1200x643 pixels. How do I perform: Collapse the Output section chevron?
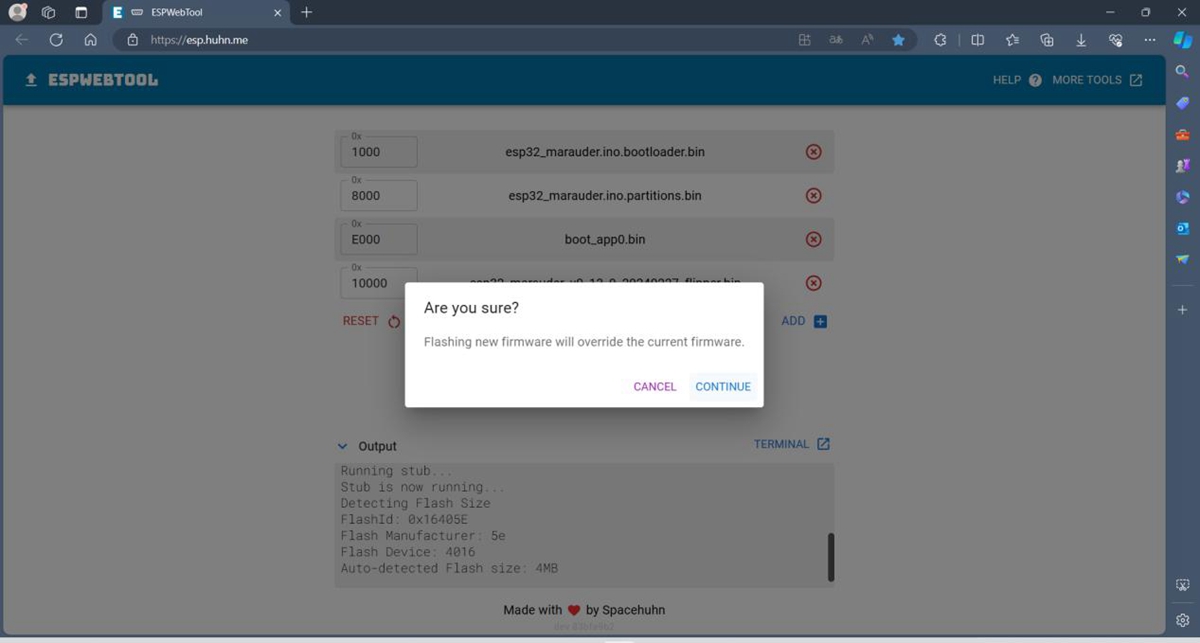pos(343,447)
